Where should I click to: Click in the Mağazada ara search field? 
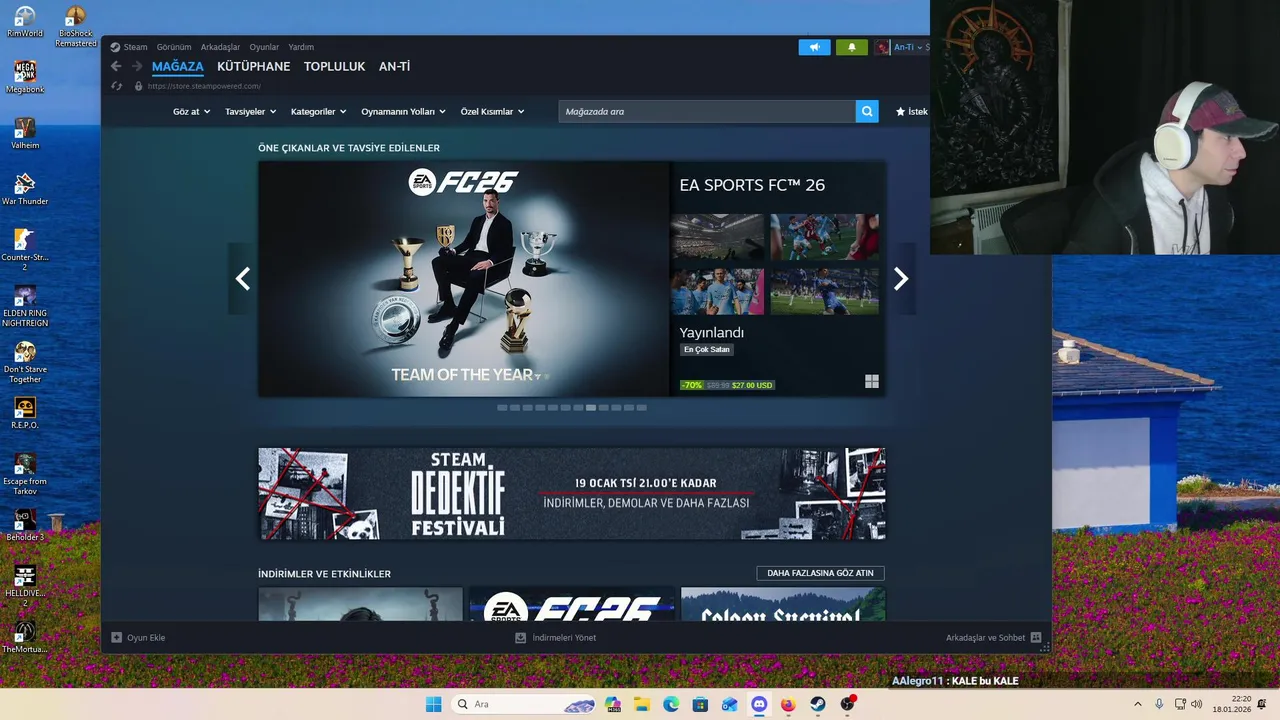(x=707, y=111)
